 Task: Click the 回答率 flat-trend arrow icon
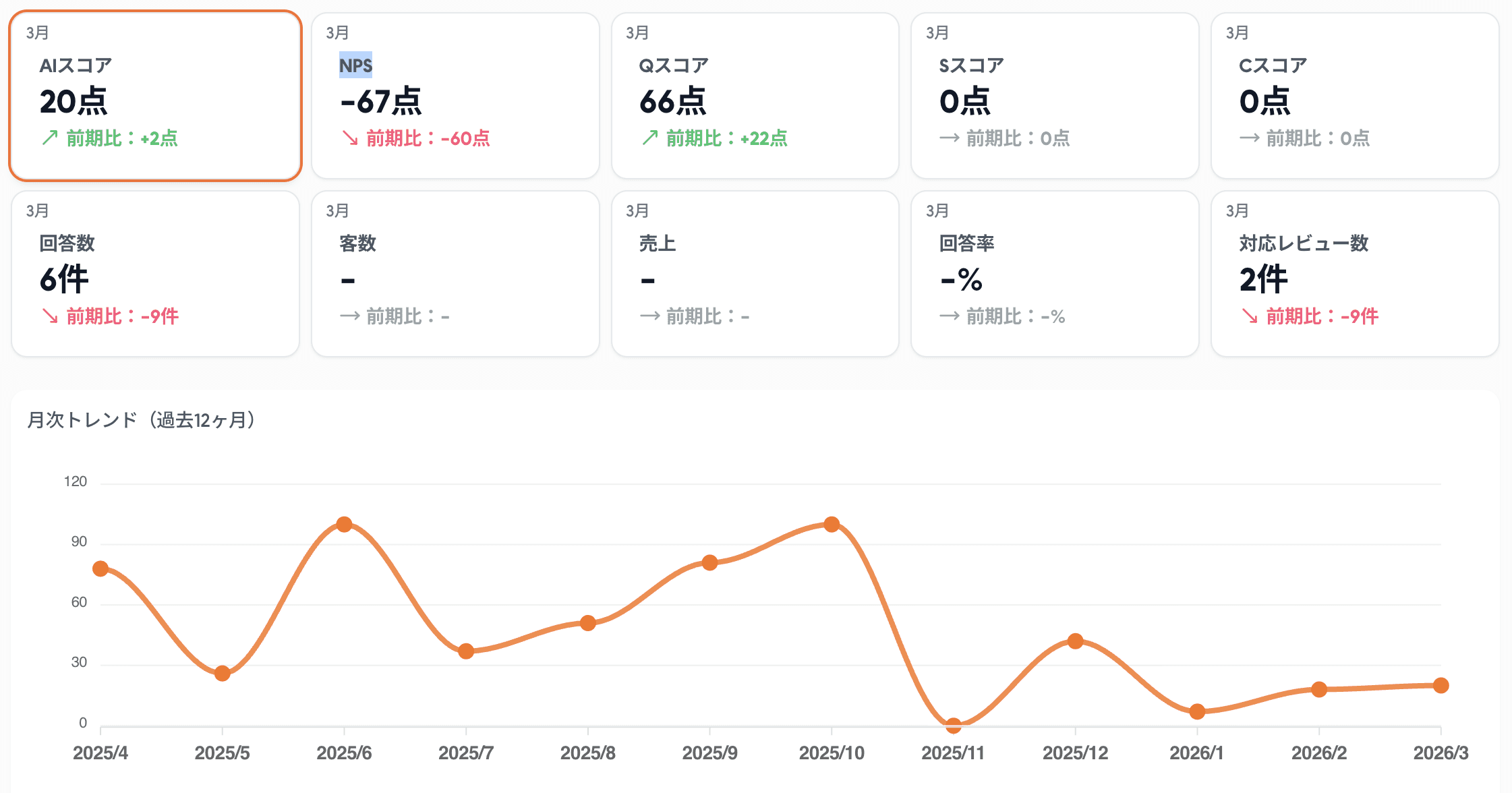[950, 316]
